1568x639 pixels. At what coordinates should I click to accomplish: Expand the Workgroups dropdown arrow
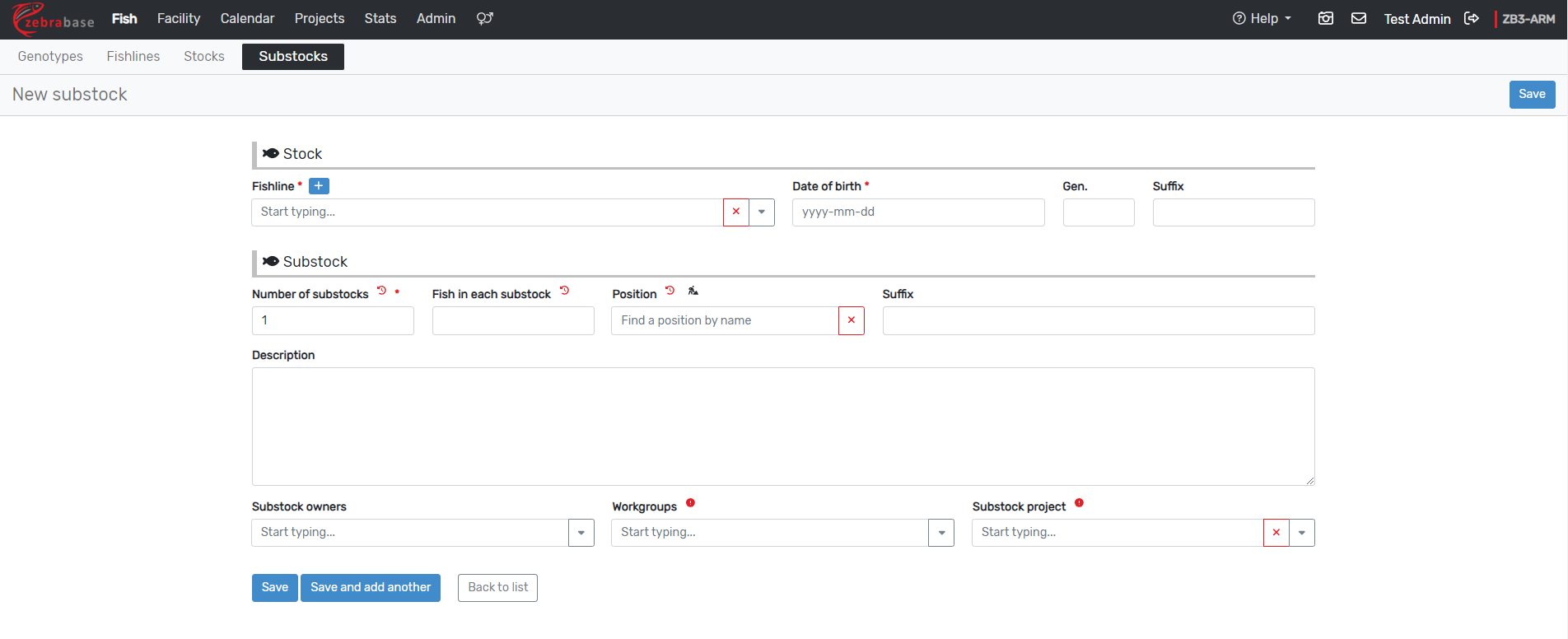point(941,533)
